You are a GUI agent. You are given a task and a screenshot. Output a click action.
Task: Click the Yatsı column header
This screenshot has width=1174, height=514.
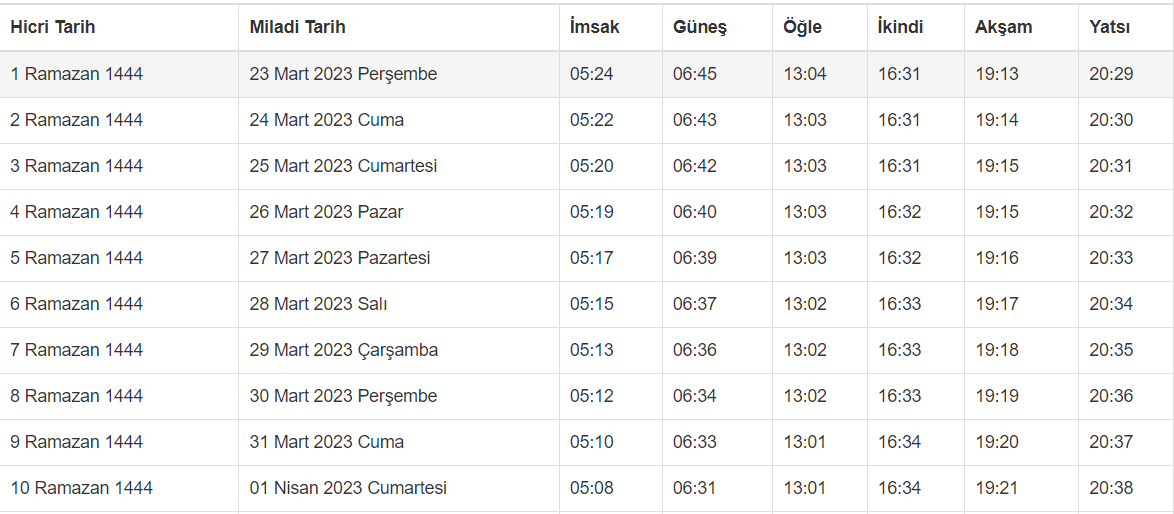1110,27
